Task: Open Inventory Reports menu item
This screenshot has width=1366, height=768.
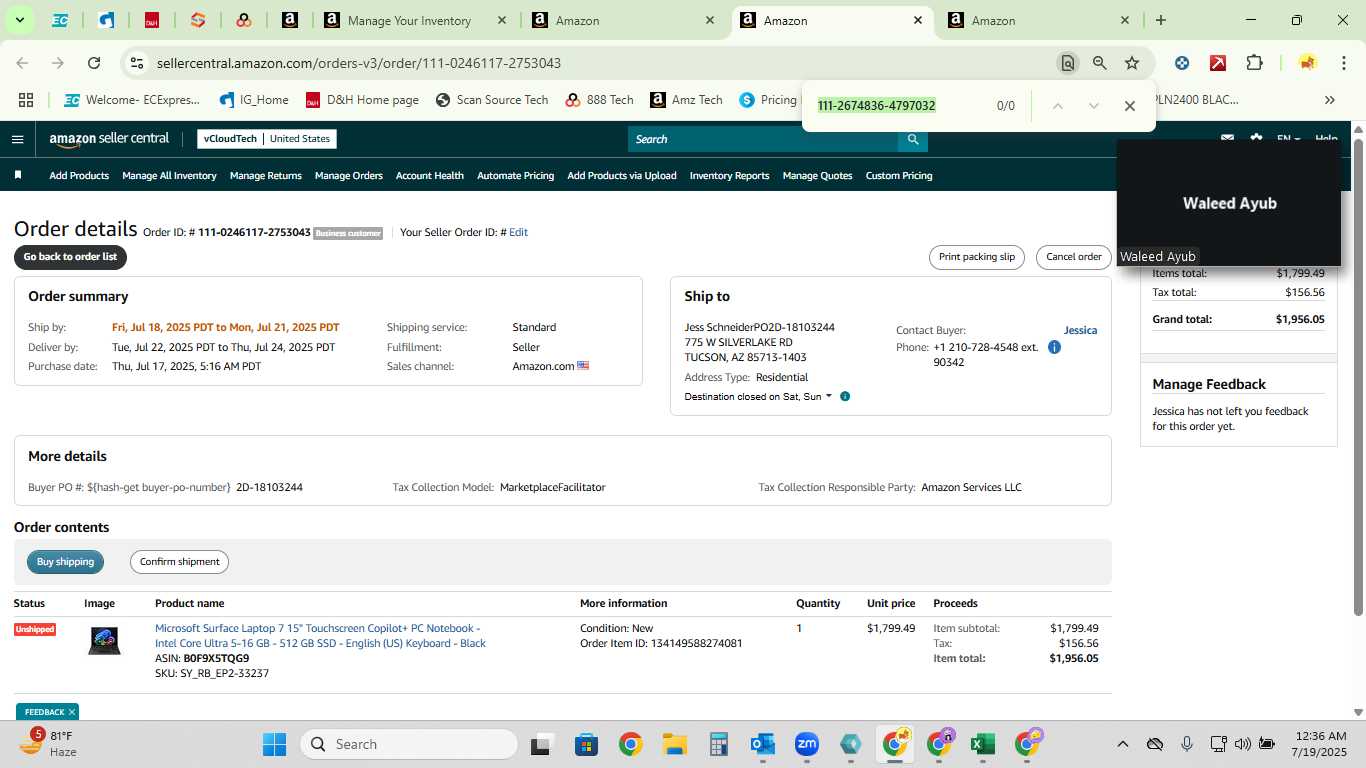Action: point(730,175)
